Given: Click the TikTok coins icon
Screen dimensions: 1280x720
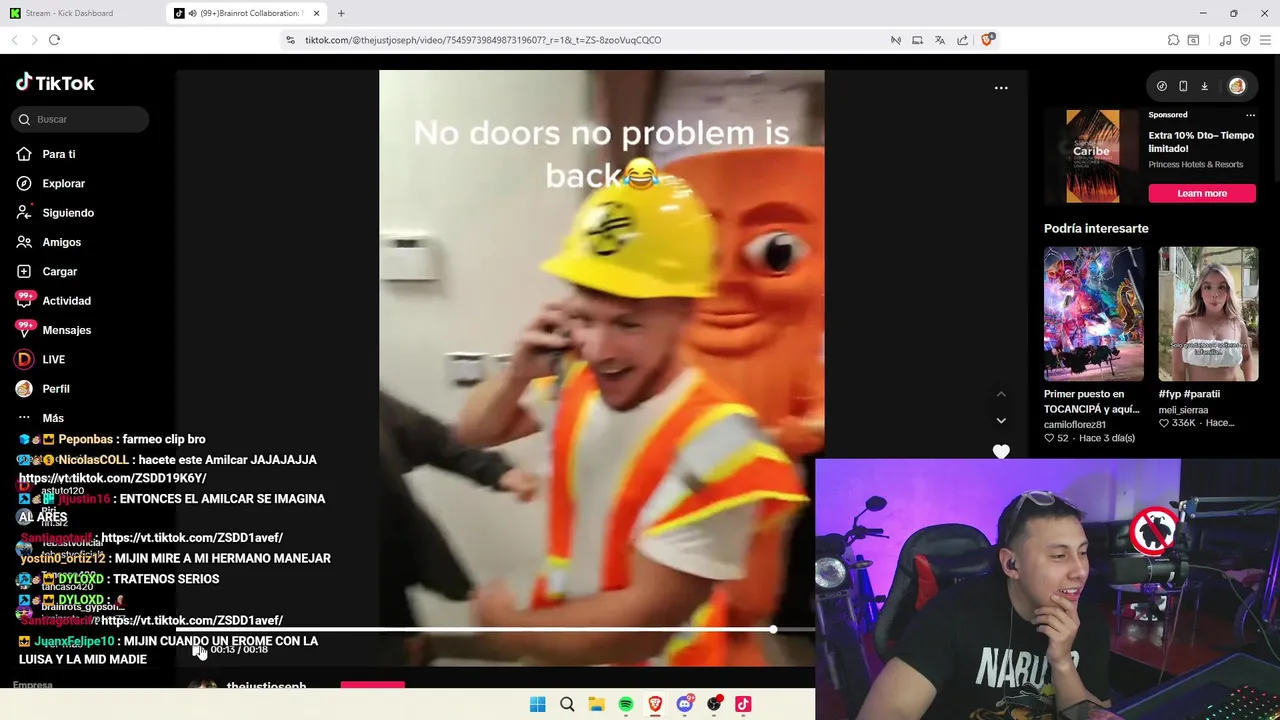Looking at the screenshot, I should coord(1161,86).
